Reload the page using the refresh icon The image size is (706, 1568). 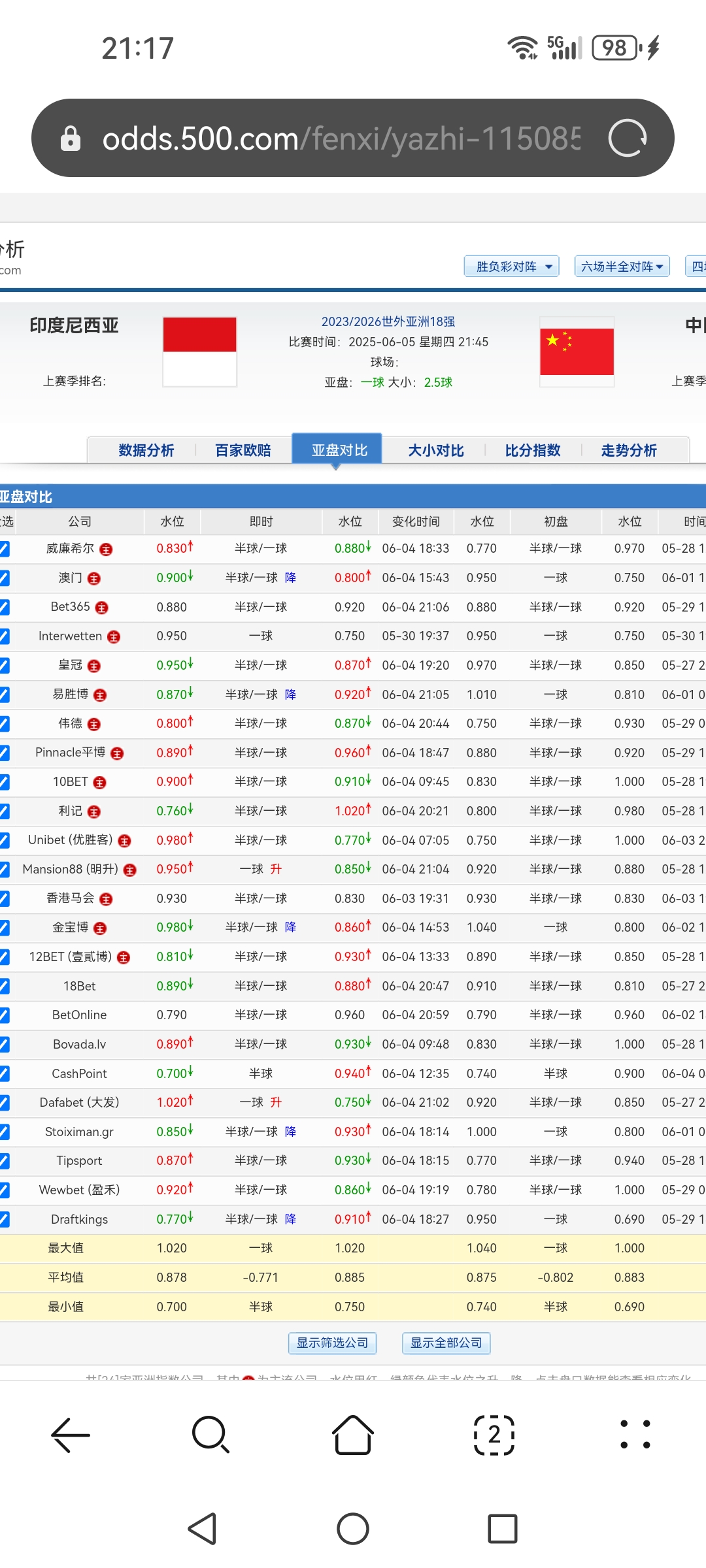627,138
